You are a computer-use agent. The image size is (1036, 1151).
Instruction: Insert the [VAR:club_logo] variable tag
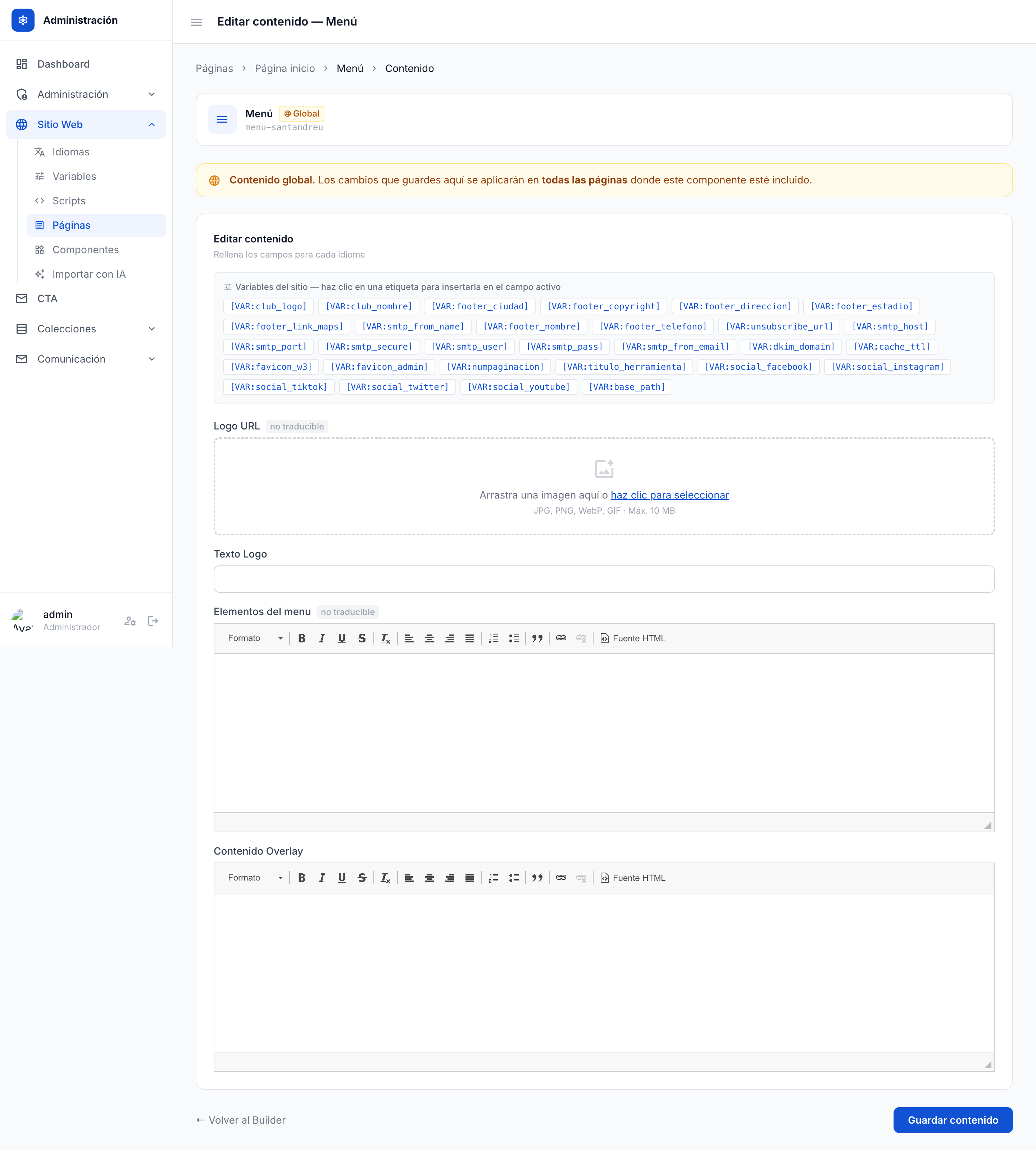tap(268, 306)
